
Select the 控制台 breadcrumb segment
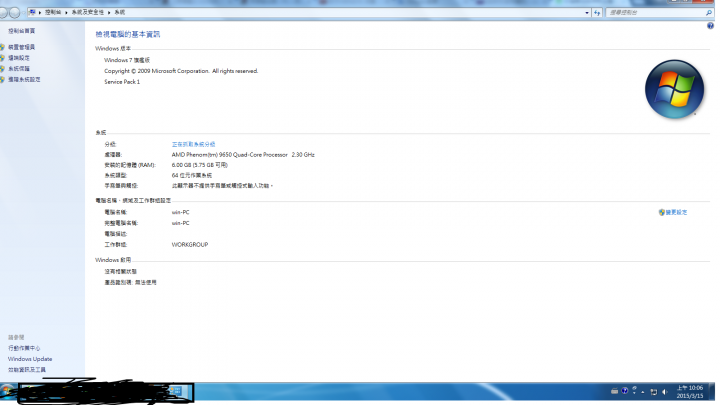pos(53,12)
